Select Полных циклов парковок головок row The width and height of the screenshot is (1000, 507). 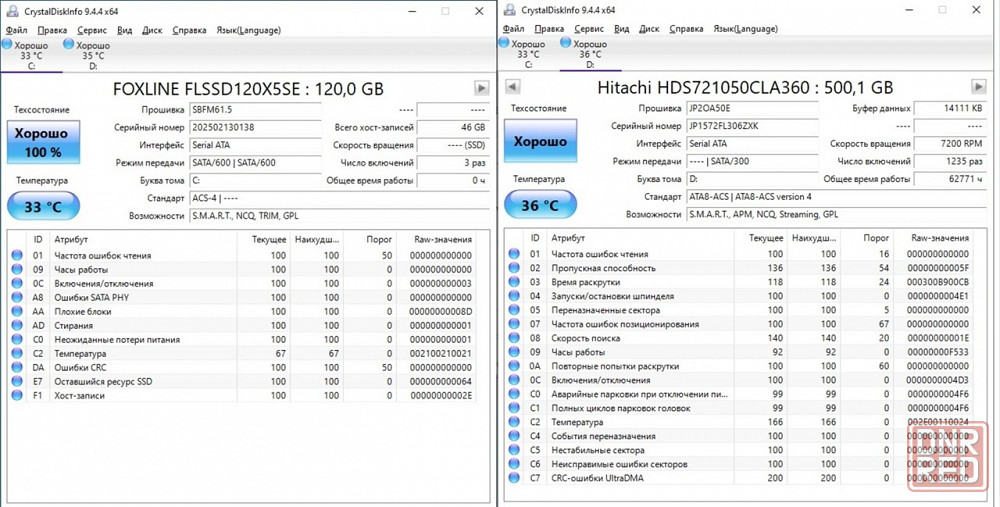(x=739, y=409)
